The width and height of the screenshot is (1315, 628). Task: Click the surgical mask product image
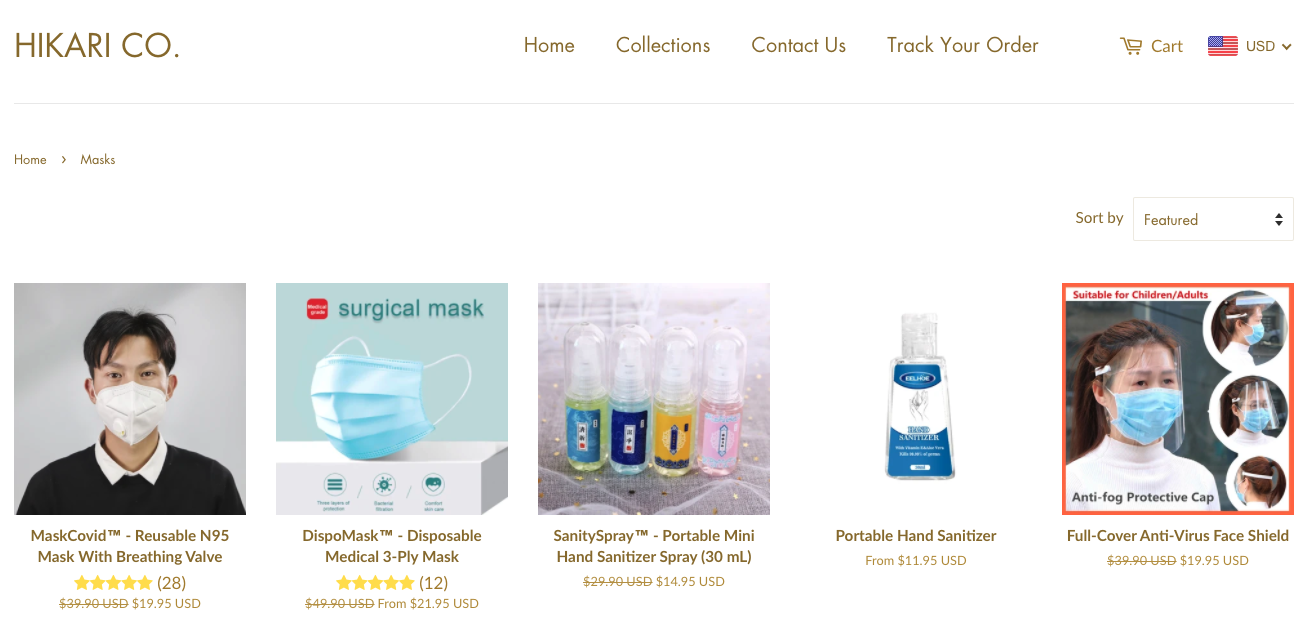point(392,399)
